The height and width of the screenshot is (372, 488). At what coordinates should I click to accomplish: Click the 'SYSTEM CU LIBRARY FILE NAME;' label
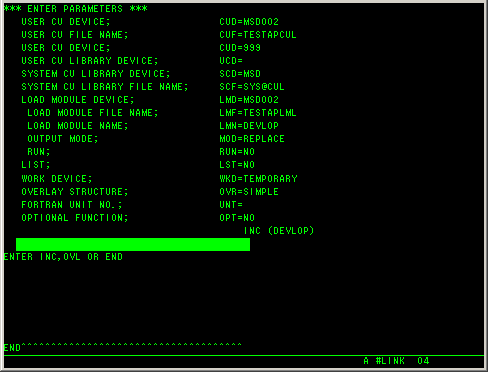(x=105, y=87)
